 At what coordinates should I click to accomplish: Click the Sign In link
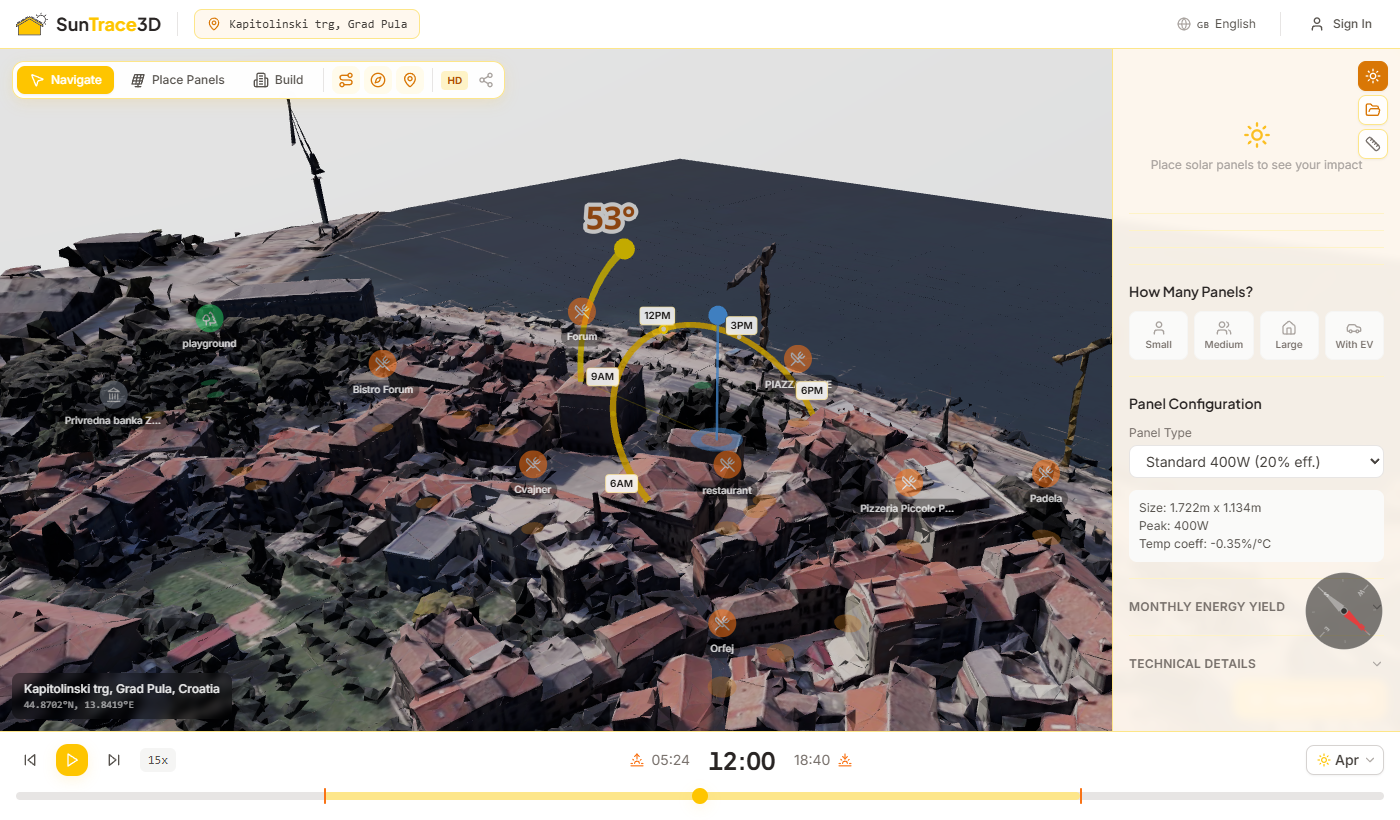coord(1341,23)
